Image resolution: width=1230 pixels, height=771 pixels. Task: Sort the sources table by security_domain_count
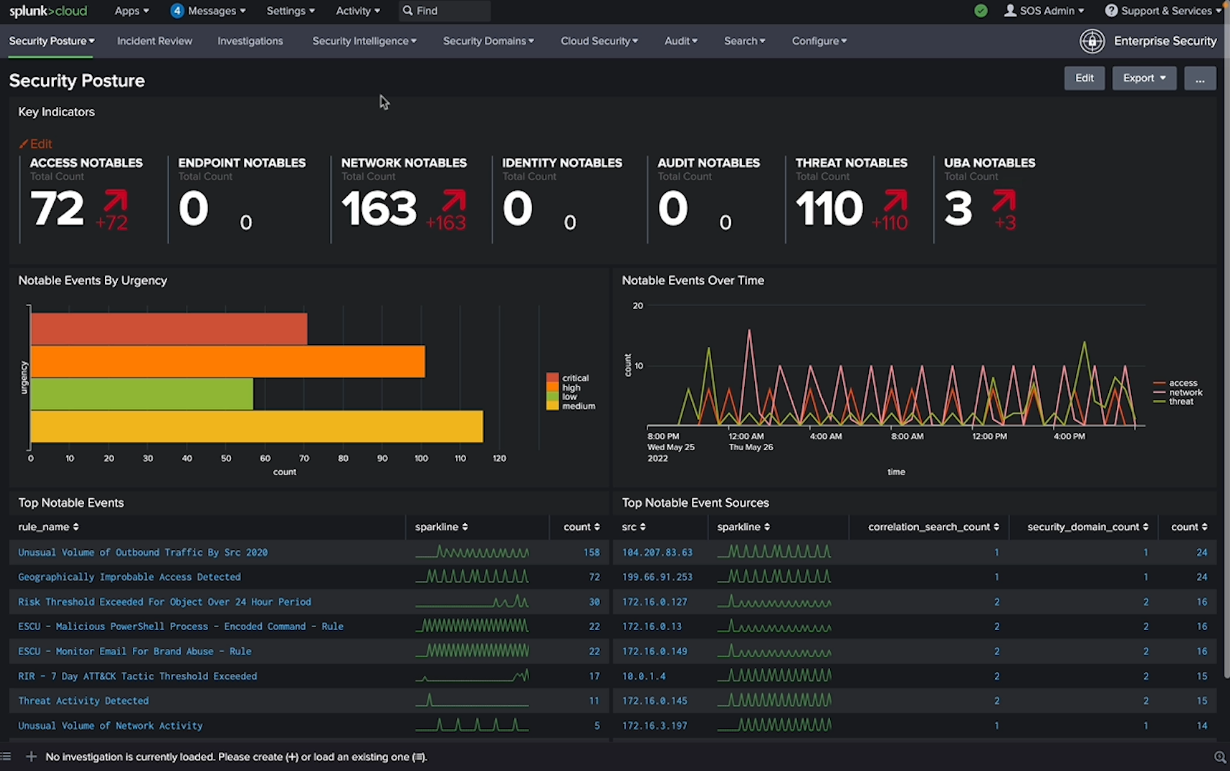pos(1088,527)
